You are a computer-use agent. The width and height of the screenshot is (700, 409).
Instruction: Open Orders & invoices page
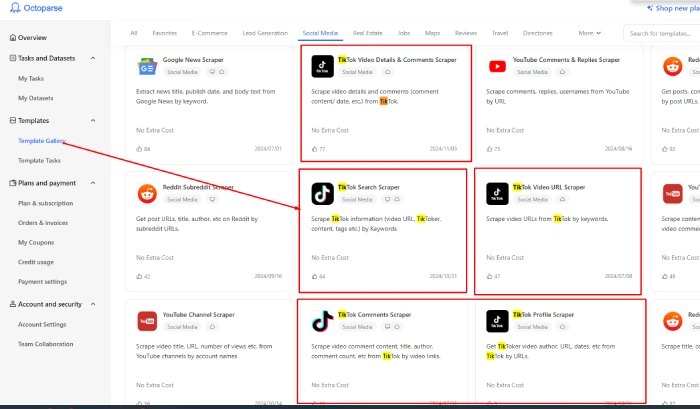pos(43,223)
